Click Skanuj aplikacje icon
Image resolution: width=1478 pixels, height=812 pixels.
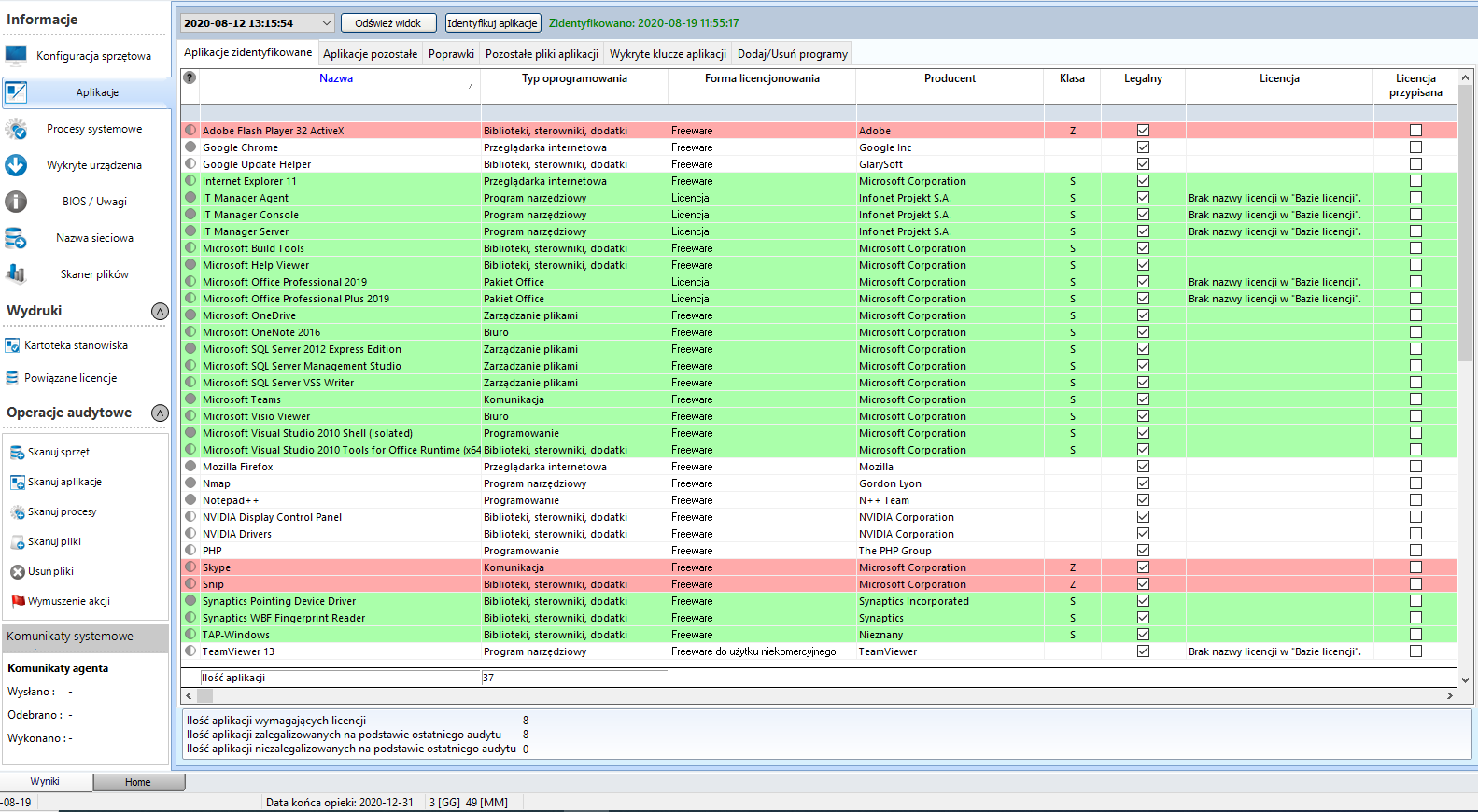click(x=17, y=483)
